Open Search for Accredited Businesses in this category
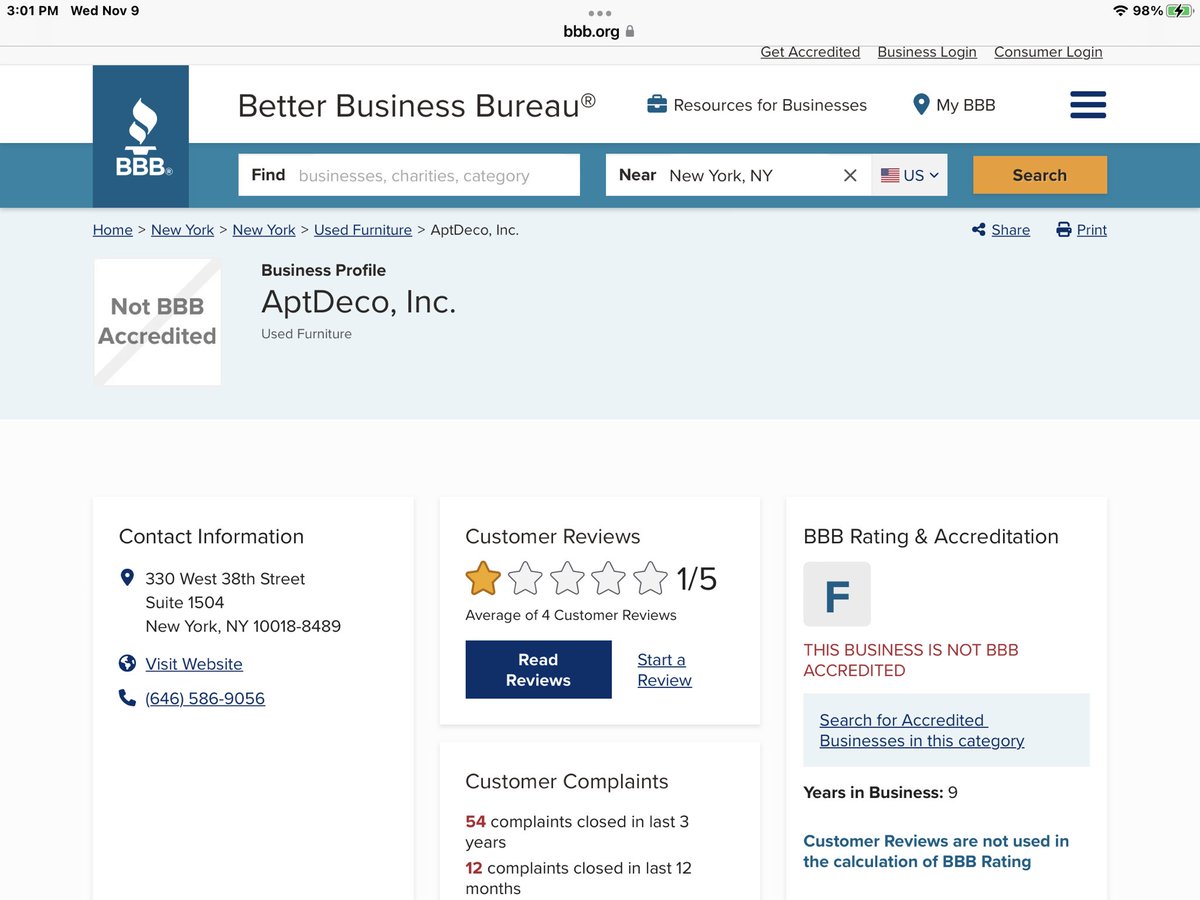Image resolution: width=1200 pixels, height=900 pixels. (922, 730)
